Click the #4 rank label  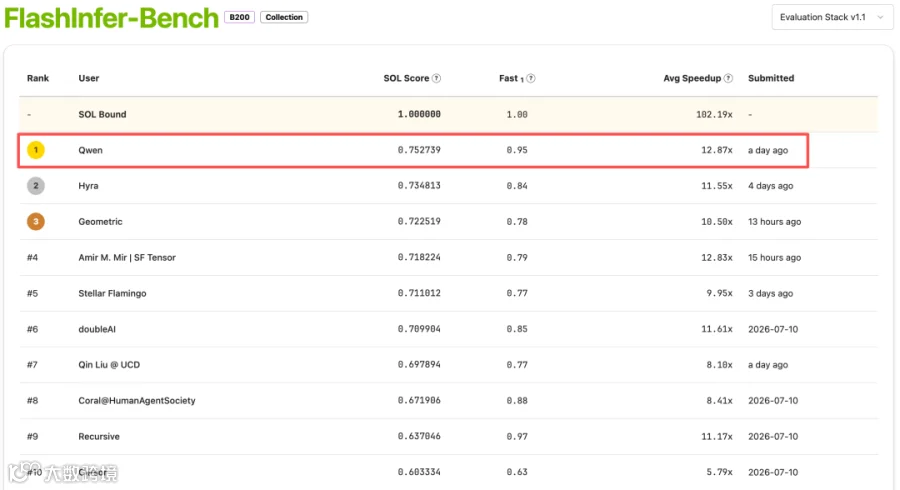[x=32, y=258]
